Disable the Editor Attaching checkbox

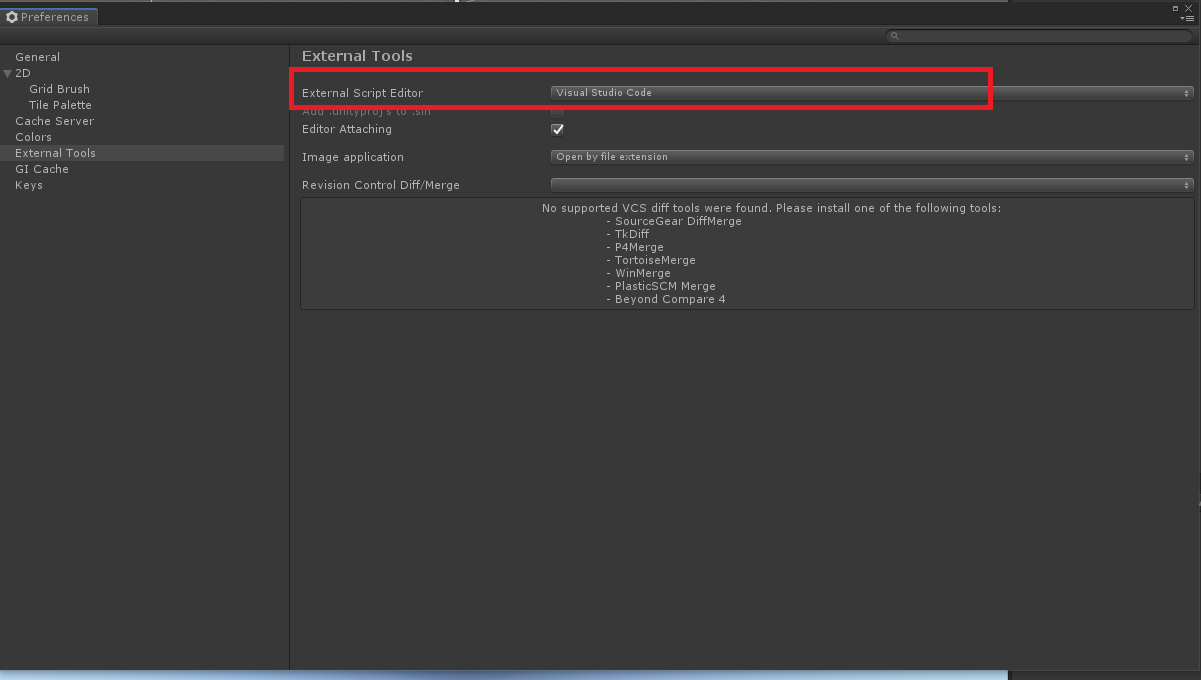[x=557, y=129]
